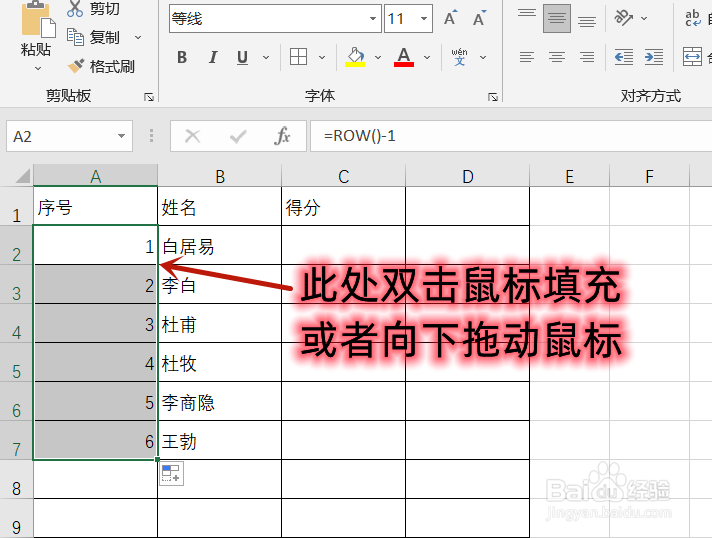Viewport: 712px width, 538px height.
Task: Decrease font size with smaller A
Action: [x=479, y=18]
